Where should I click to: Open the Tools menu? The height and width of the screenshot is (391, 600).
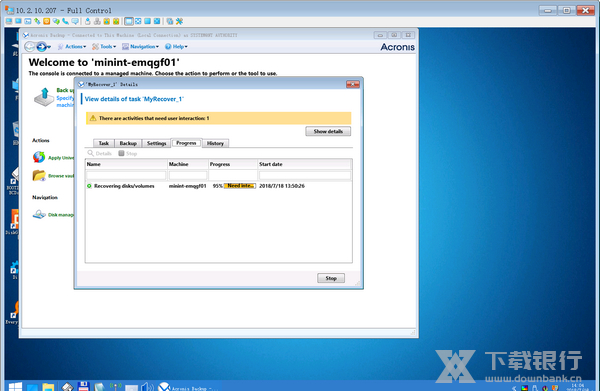tap(104, 47)
